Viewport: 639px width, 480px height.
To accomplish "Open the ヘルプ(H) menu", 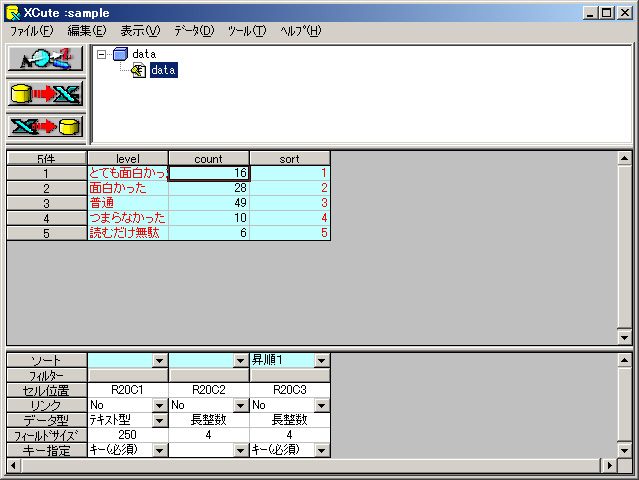I will coord(301,31).
